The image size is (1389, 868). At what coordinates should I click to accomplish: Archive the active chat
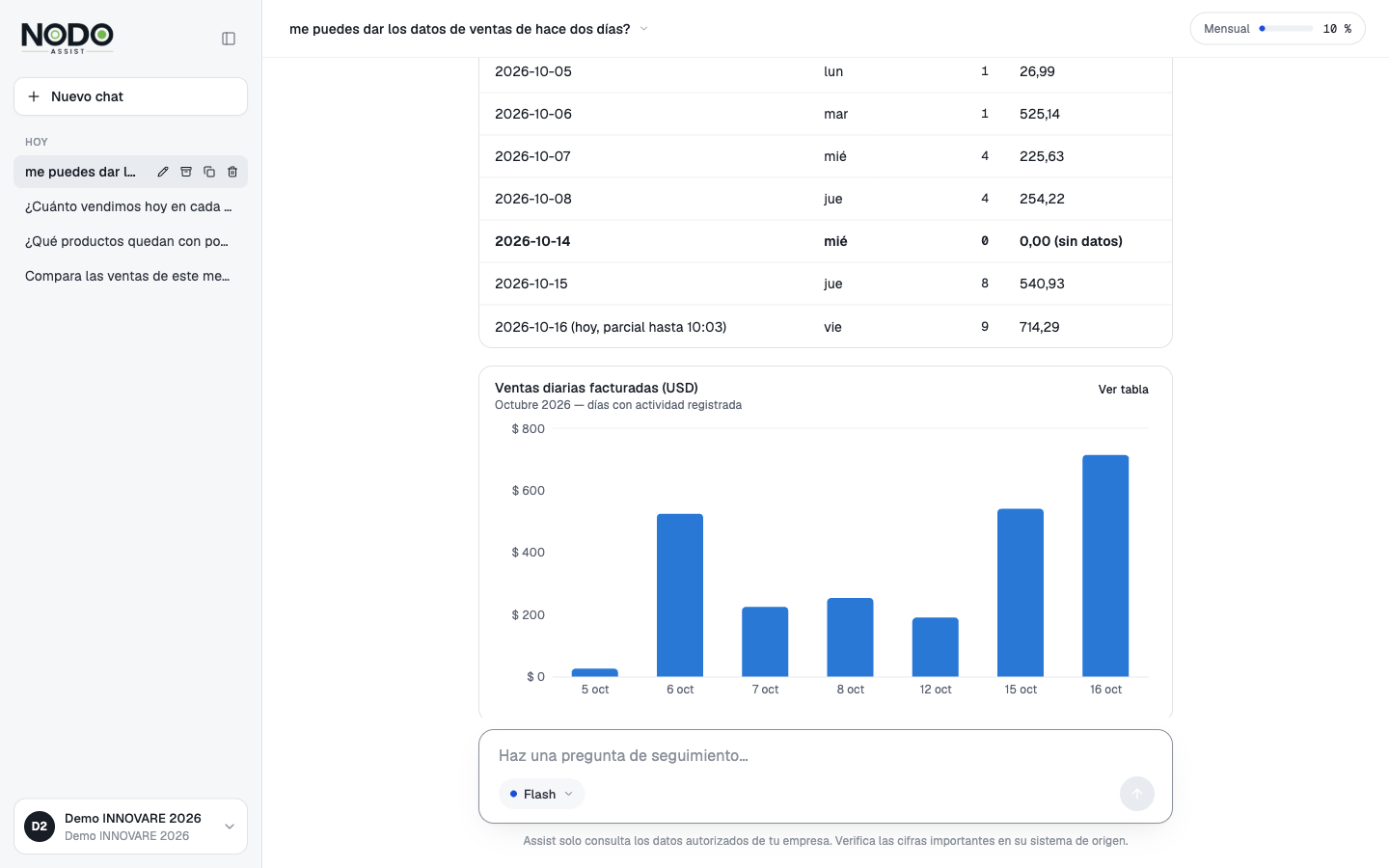[186, 172]
